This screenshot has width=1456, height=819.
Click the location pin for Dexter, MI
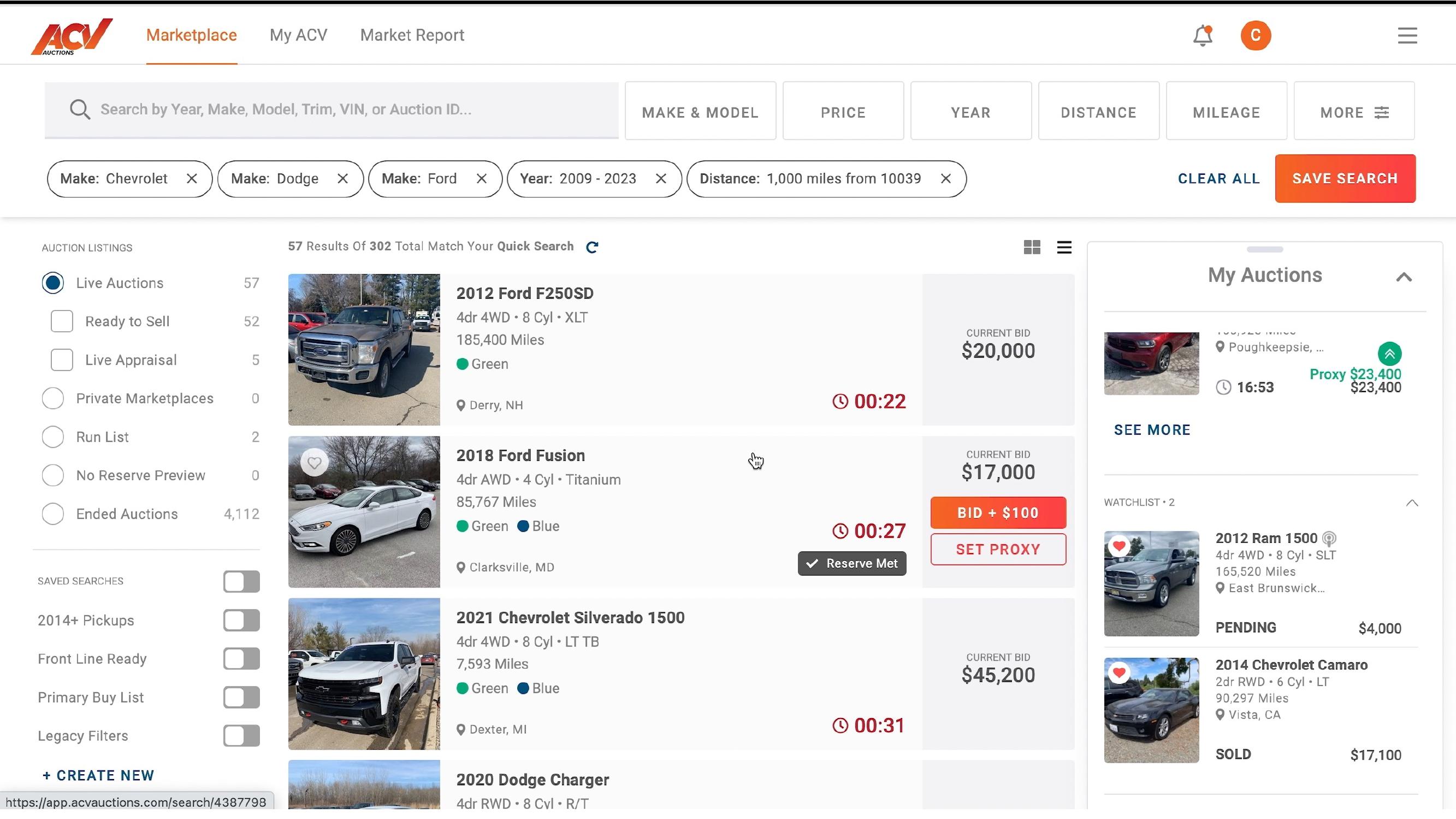tap(460, 729)
